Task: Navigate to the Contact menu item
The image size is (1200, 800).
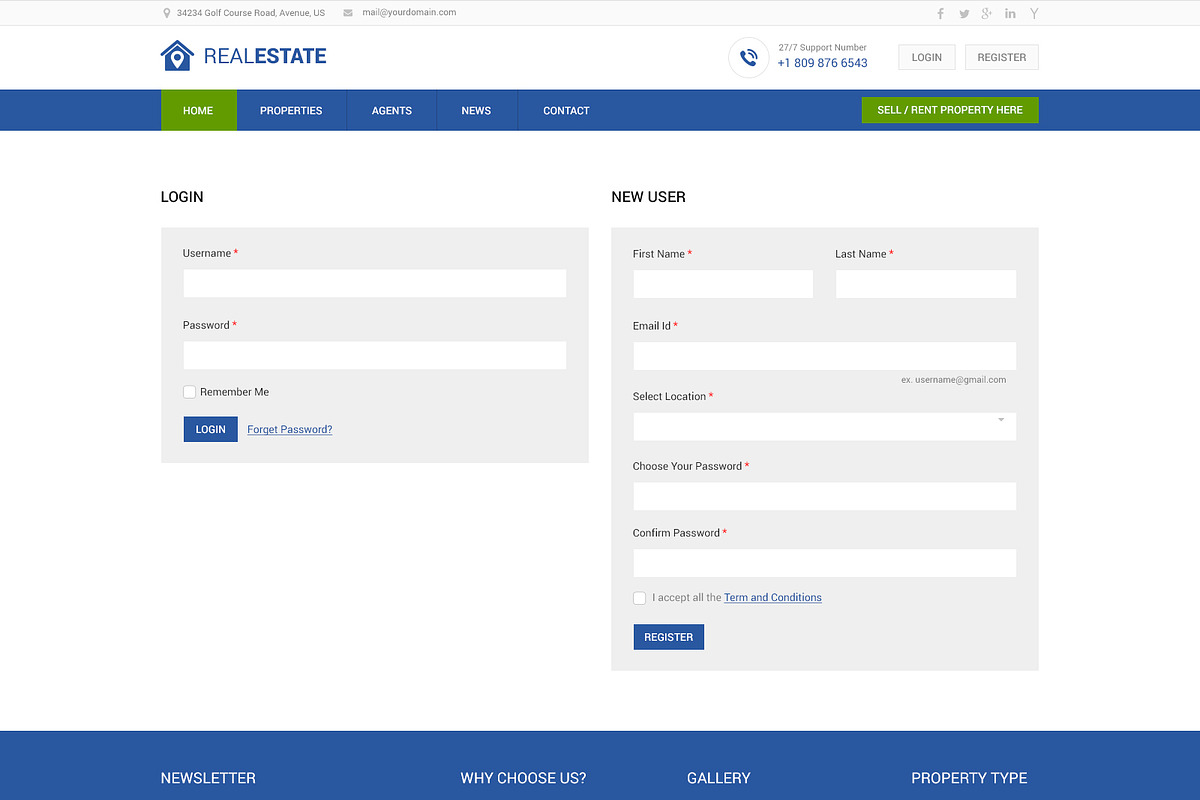Action: click(566, 110)
